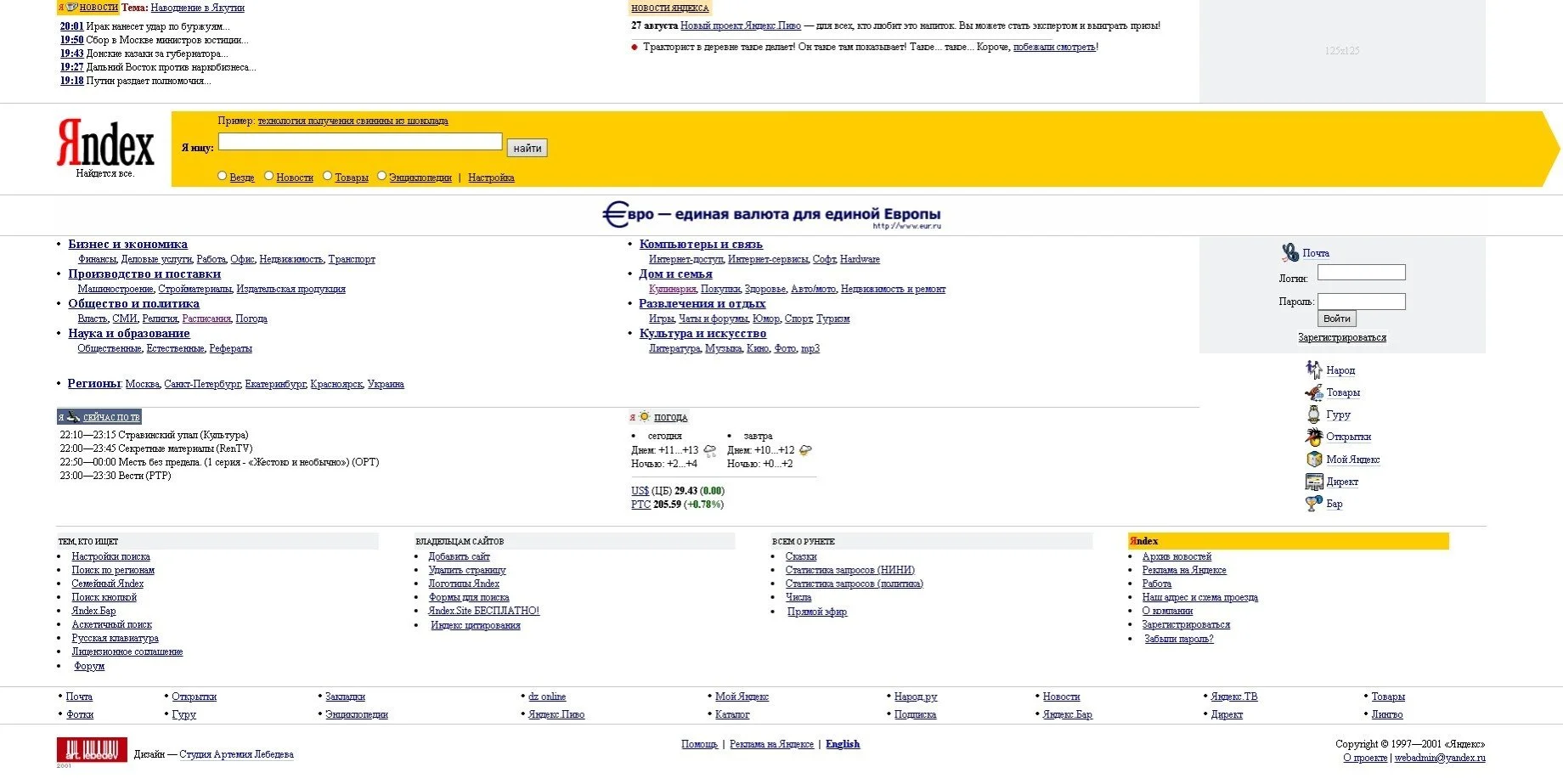Click the Войти login button
Viewport: 1563px width, 784px height.
[x=1336, y=319]
